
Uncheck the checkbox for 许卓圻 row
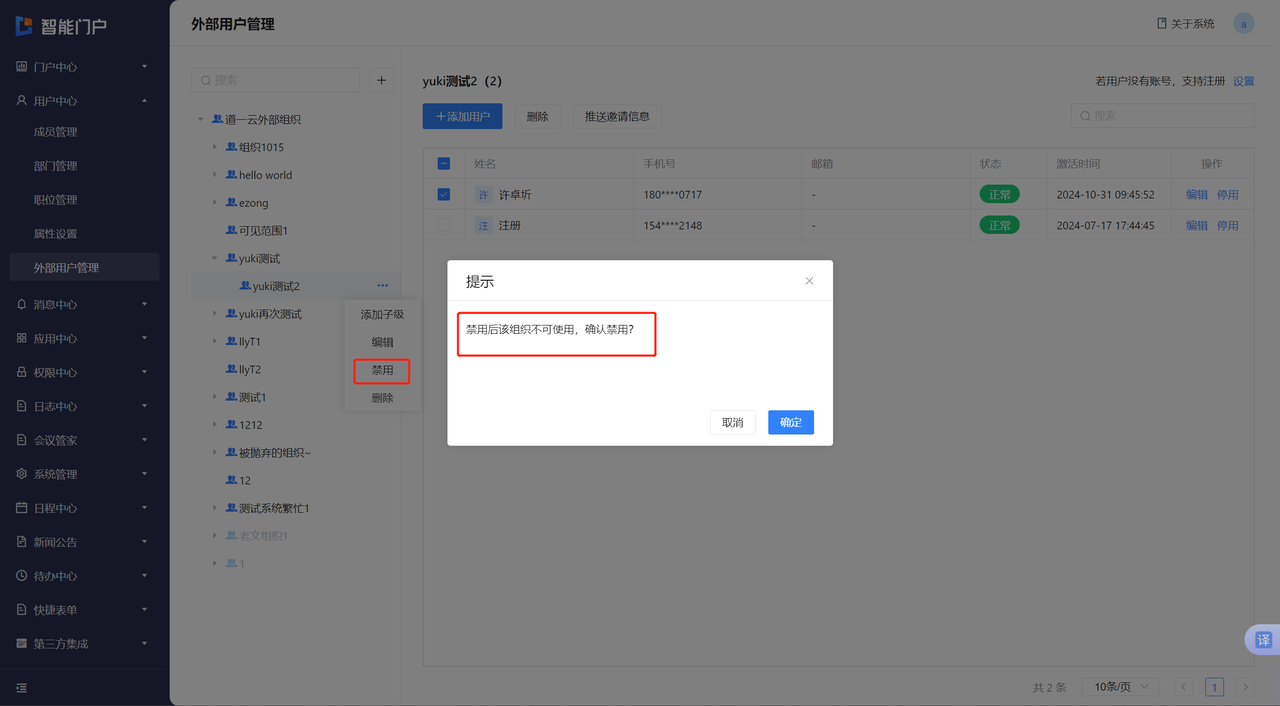coord(444,195)
